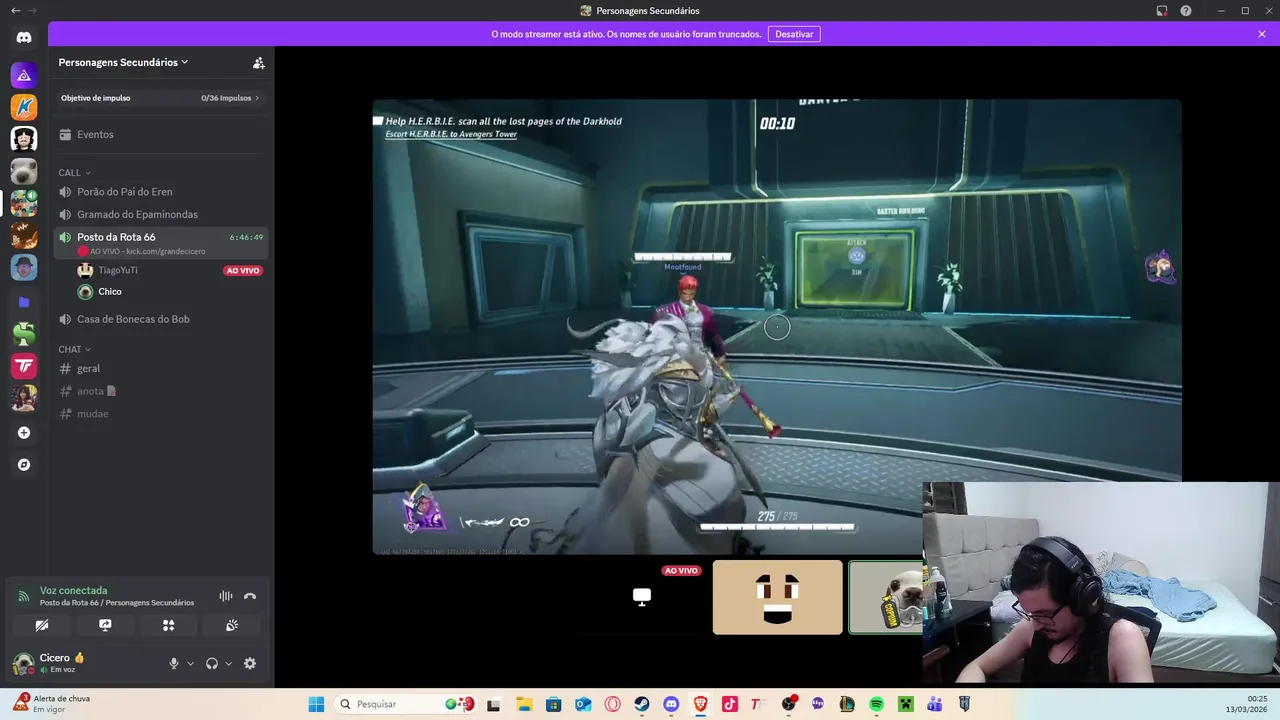Join Gramado do Epaminondas voice channel
Screen dimensions: 1280x720
160,214
